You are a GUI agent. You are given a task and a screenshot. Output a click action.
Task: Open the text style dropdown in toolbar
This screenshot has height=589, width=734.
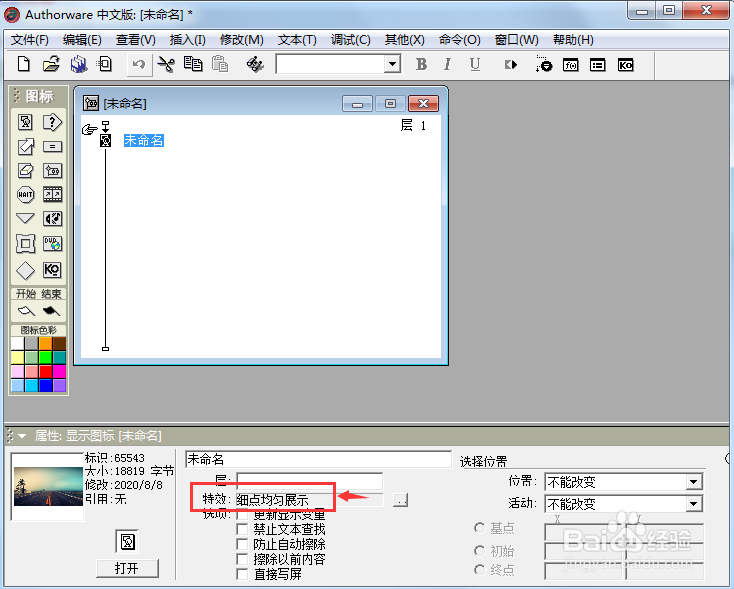click(x=392, y=64)
